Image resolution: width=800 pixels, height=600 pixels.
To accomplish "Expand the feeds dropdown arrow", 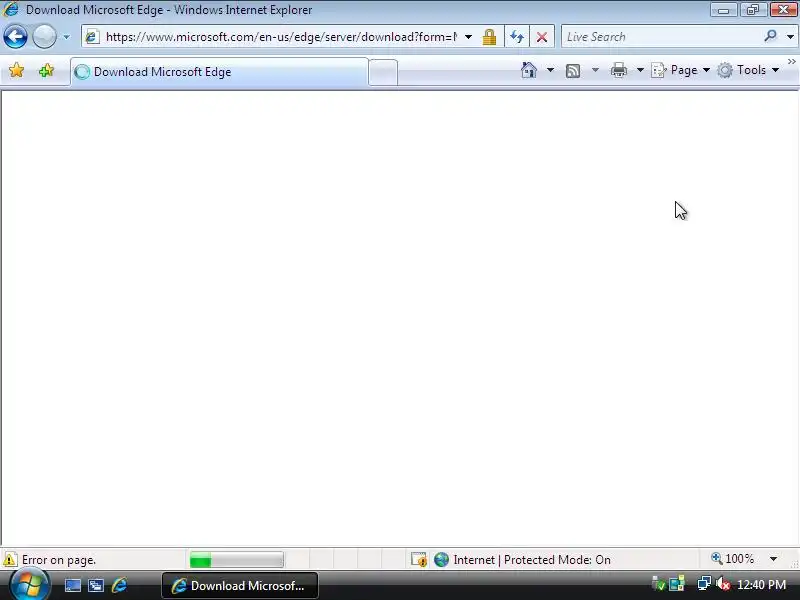I will coord(595,70).
